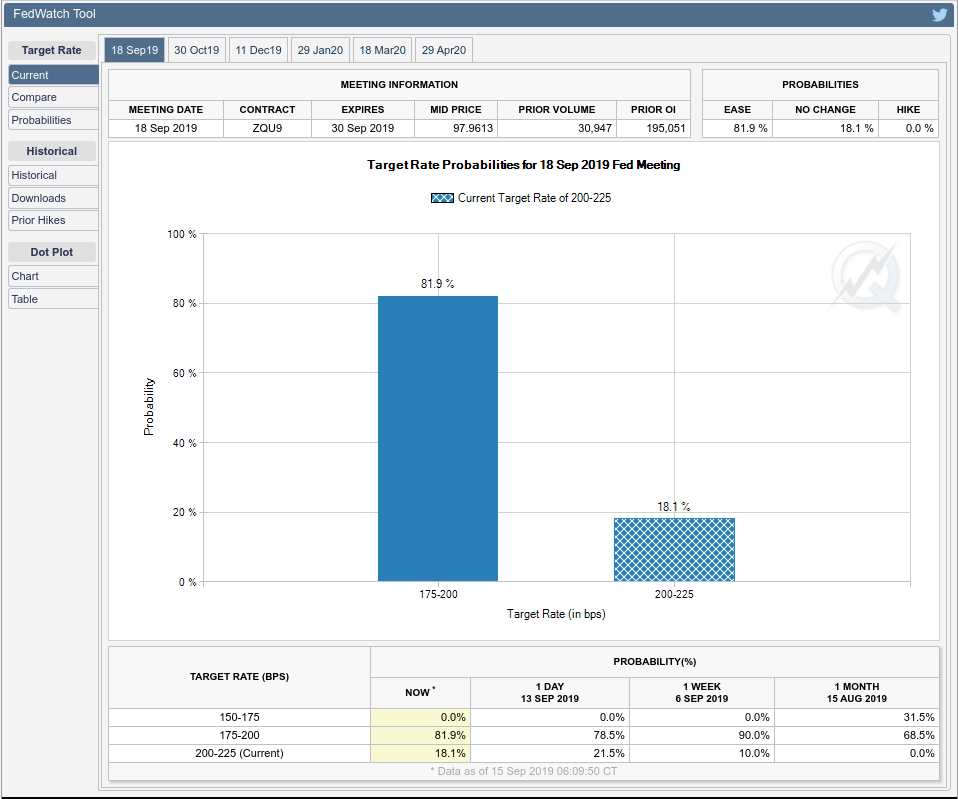Click the hatched 200-225 bar
958x799 pixels.
(675, 550)
